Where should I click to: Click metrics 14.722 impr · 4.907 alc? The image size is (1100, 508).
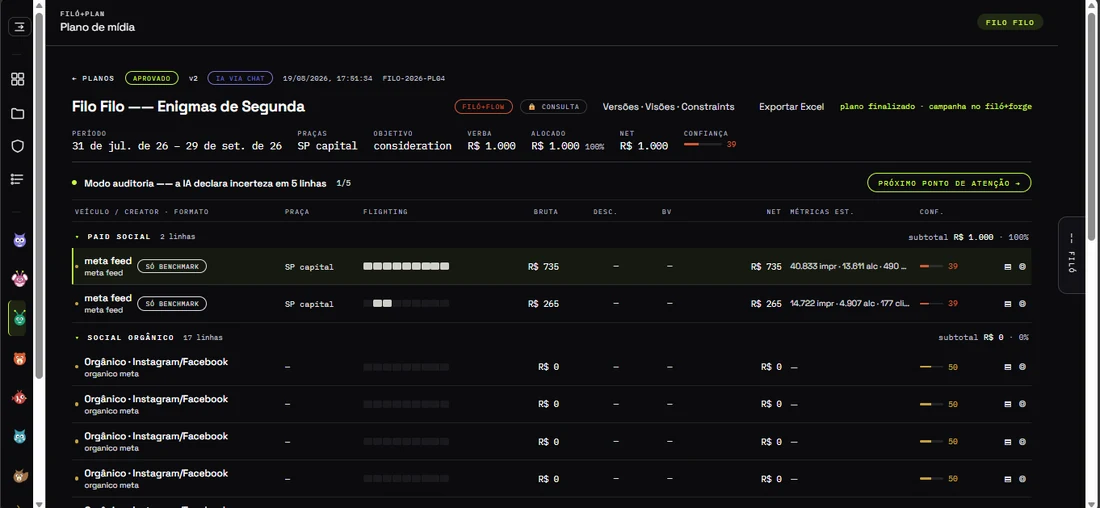click(848, 304)
